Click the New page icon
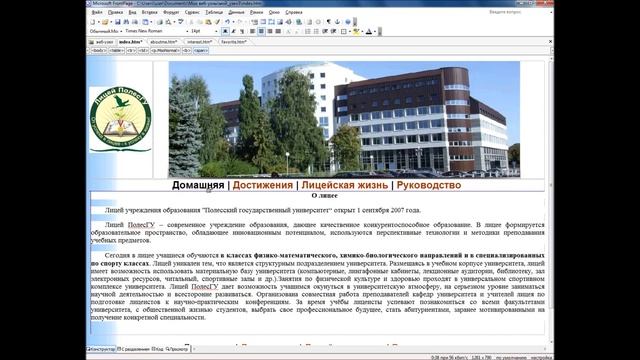The width and height of the screenshot is (640, 360). (x=93, y=22)
